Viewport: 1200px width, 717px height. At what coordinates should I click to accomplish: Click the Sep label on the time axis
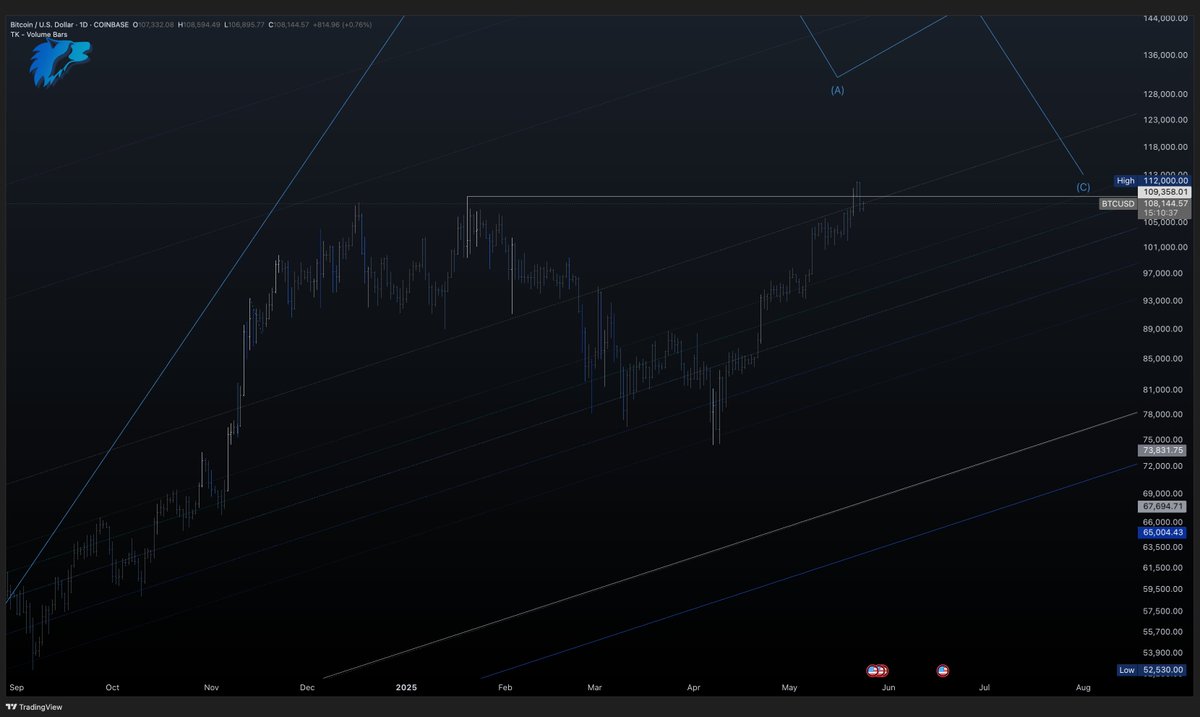click(15, 688)
